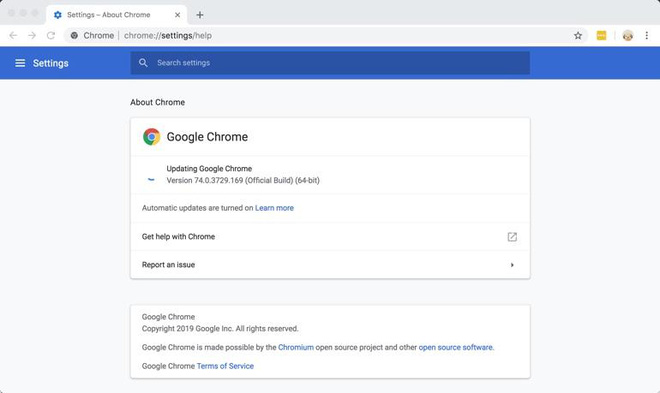Click the Google Chrome logo icon
This screenshot has width=660, height=393.
pyautogui.click(x=152, y=137)
